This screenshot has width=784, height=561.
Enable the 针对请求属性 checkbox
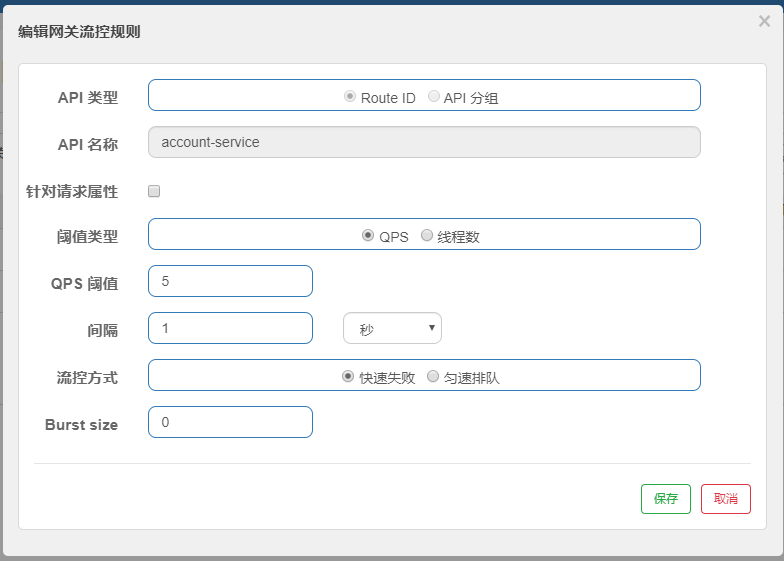coord(154,191)
